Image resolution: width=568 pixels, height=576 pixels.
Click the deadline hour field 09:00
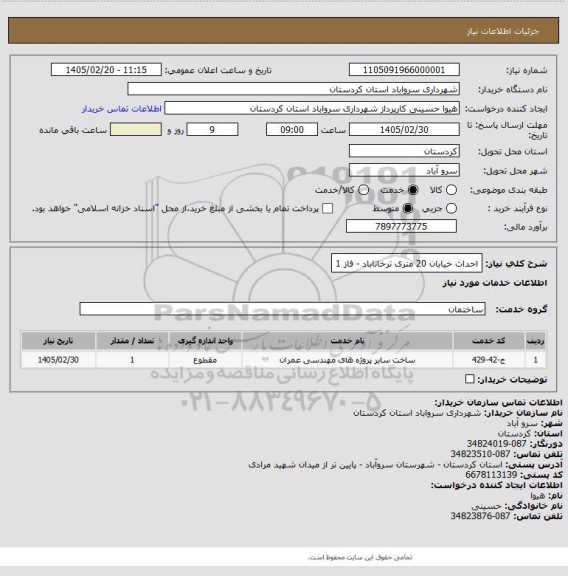(292, 130)
